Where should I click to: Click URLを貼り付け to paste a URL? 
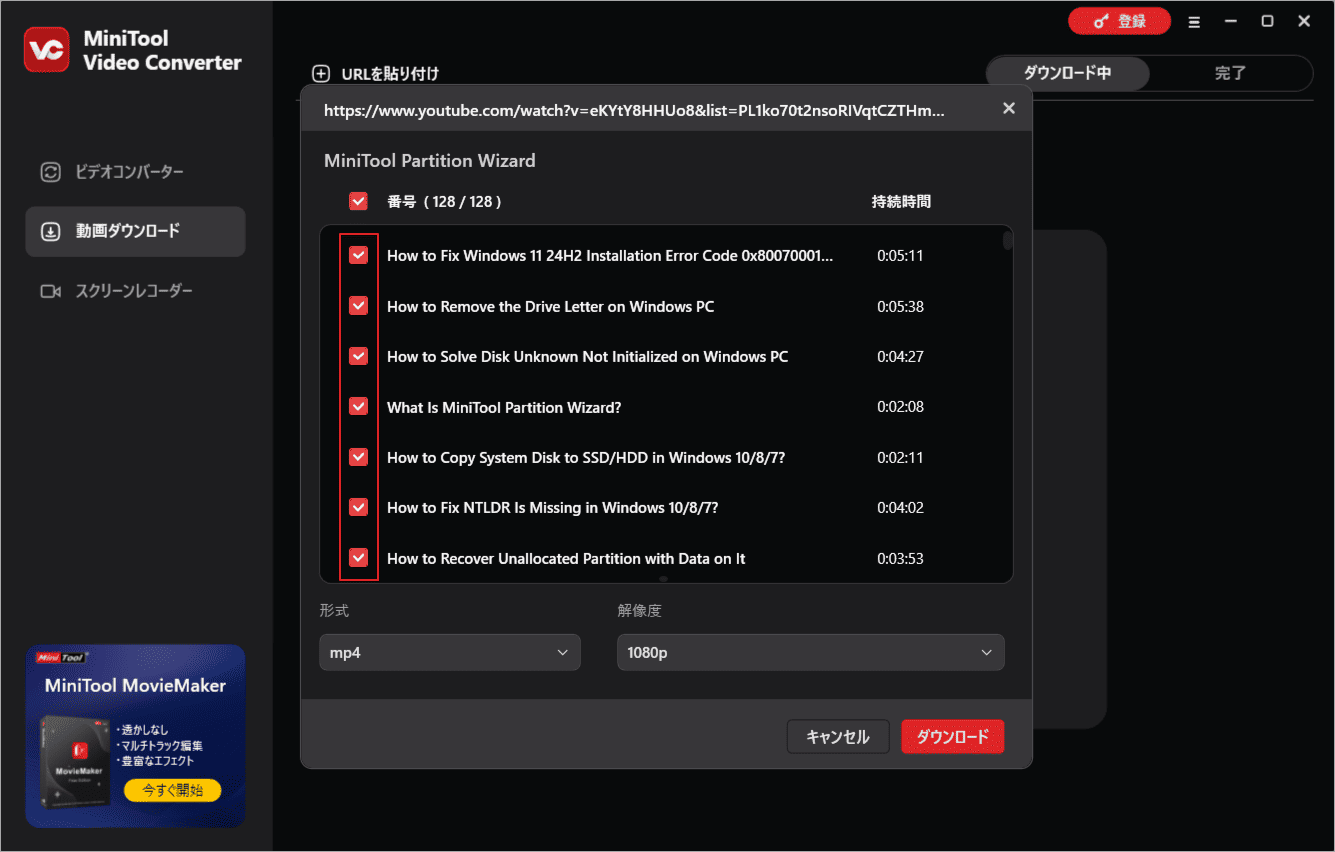point(390,73)
